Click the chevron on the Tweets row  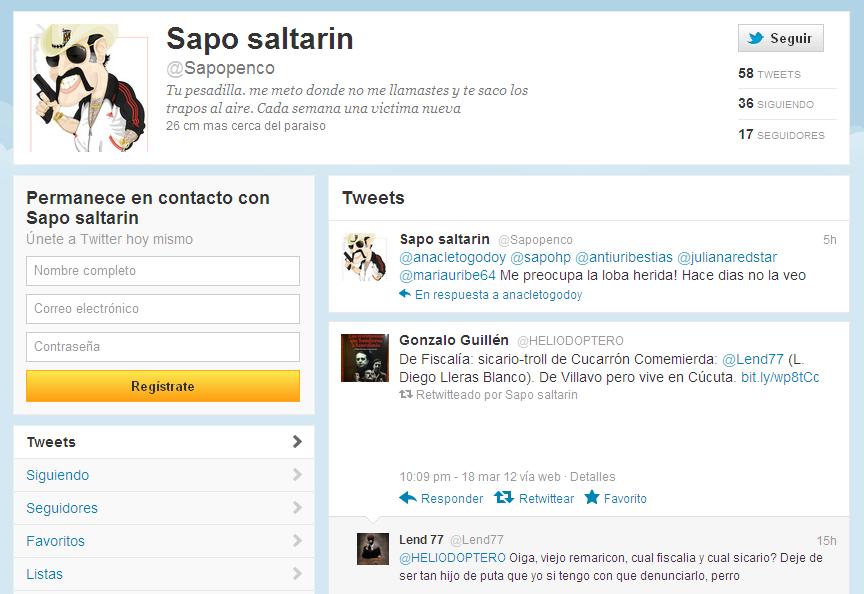click(297, 441)
